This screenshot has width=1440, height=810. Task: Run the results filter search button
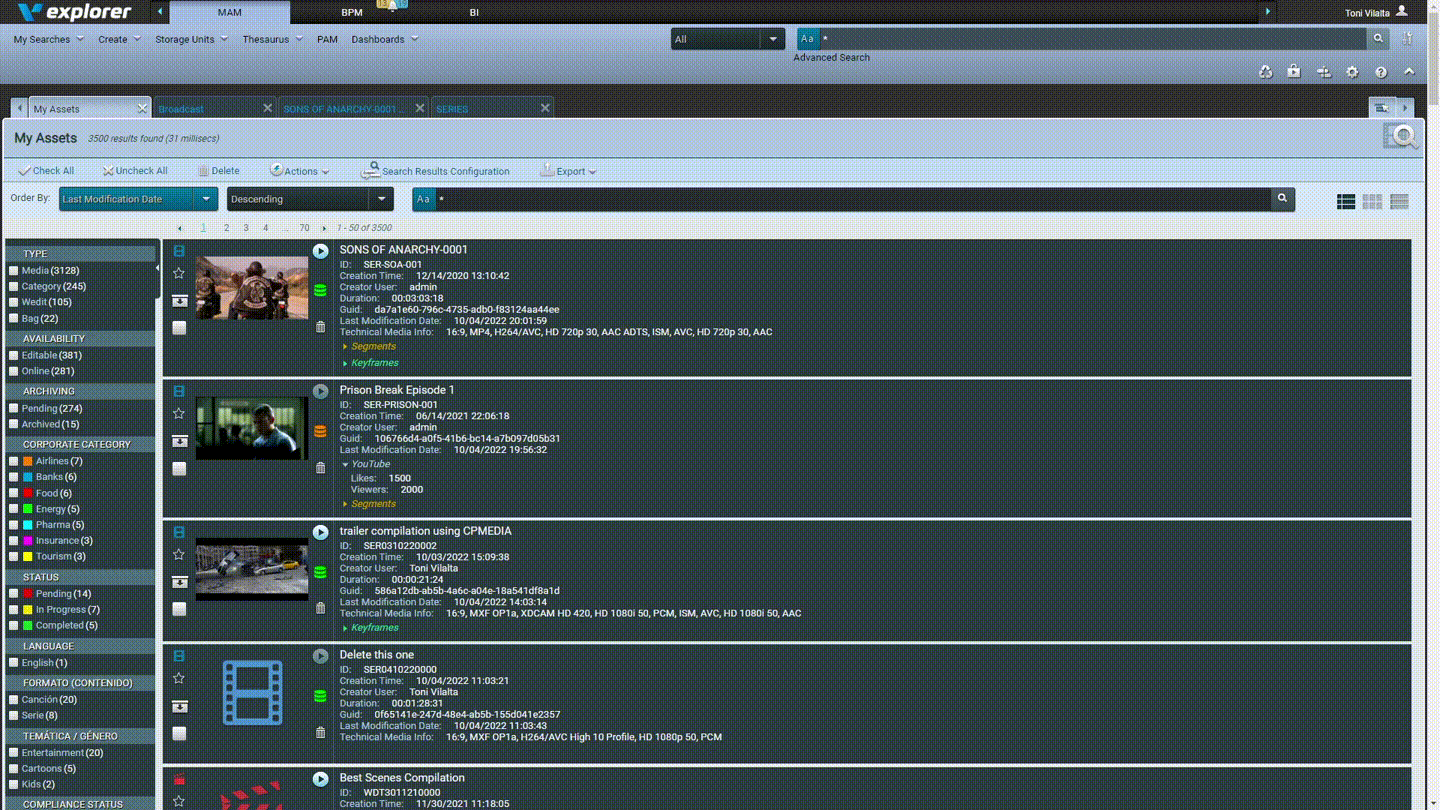[1282, 199]
